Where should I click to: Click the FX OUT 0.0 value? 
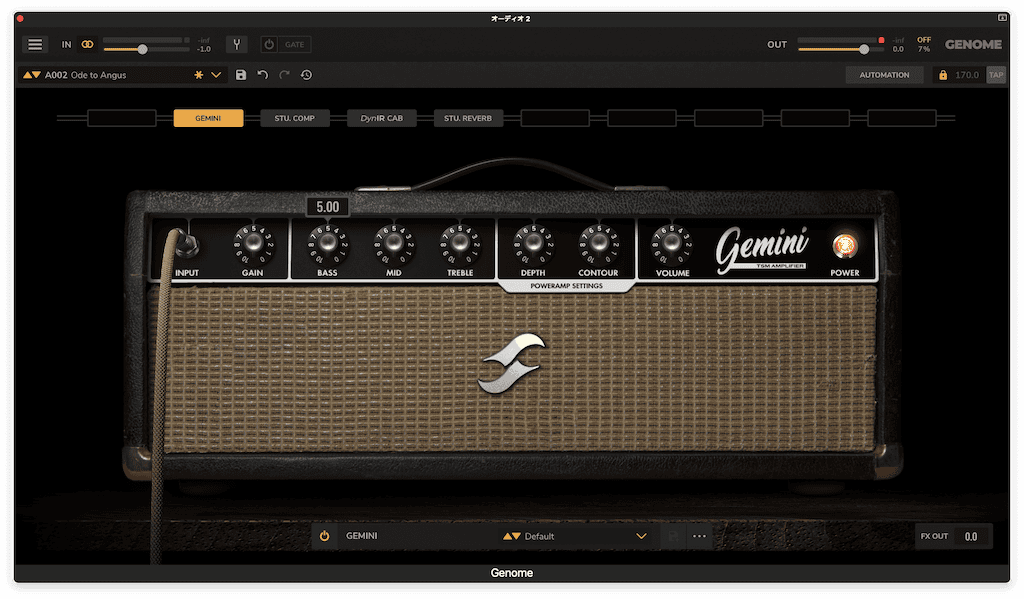coord(971,536)
